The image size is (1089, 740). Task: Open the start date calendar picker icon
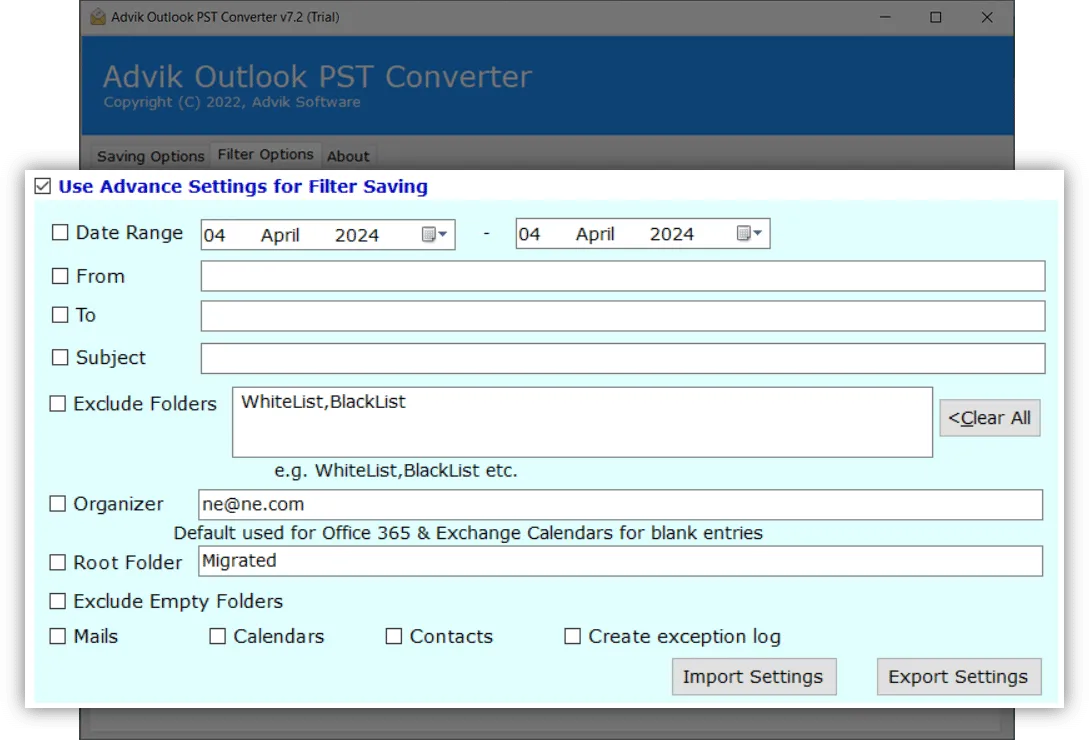click(429, 234)
